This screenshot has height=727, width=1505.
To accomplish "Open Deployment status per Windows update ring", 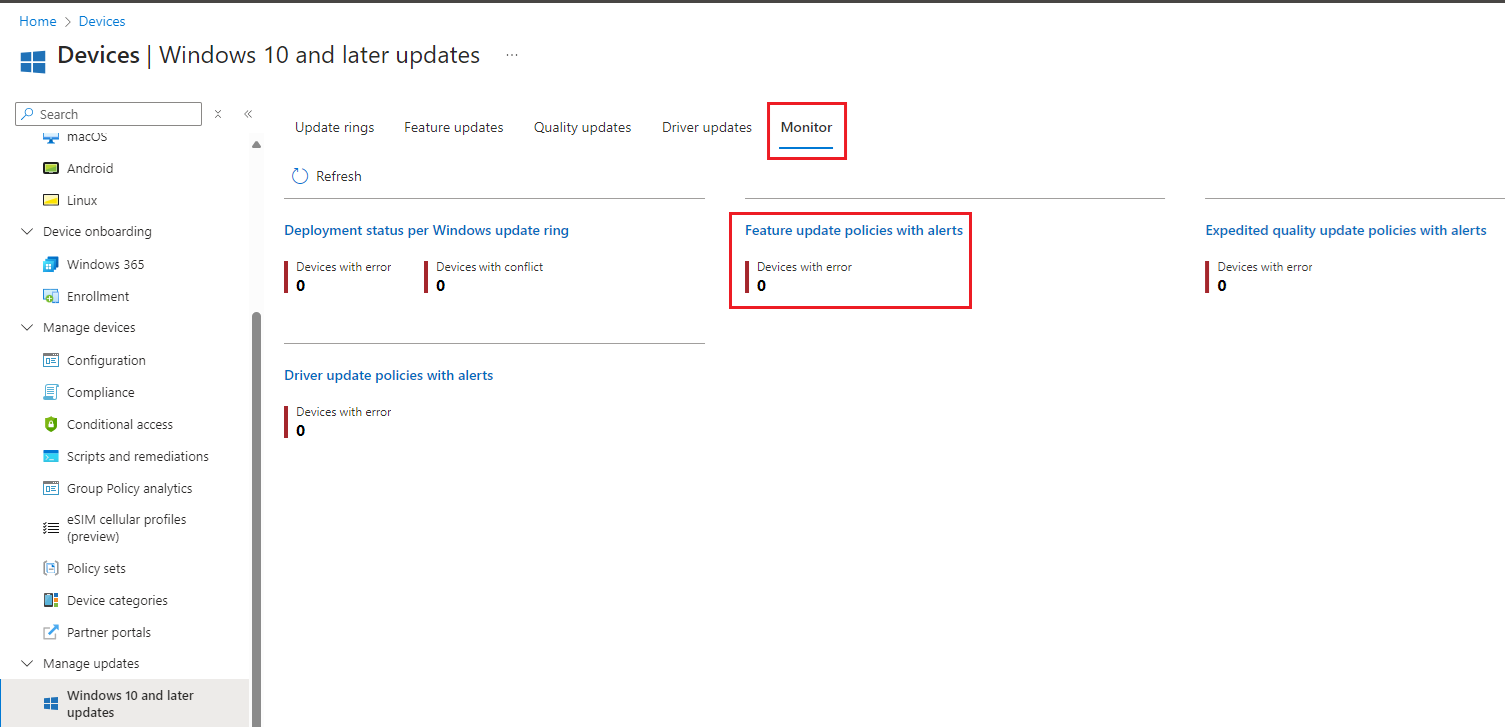I will pyautogui.click(x=427, y=230).
